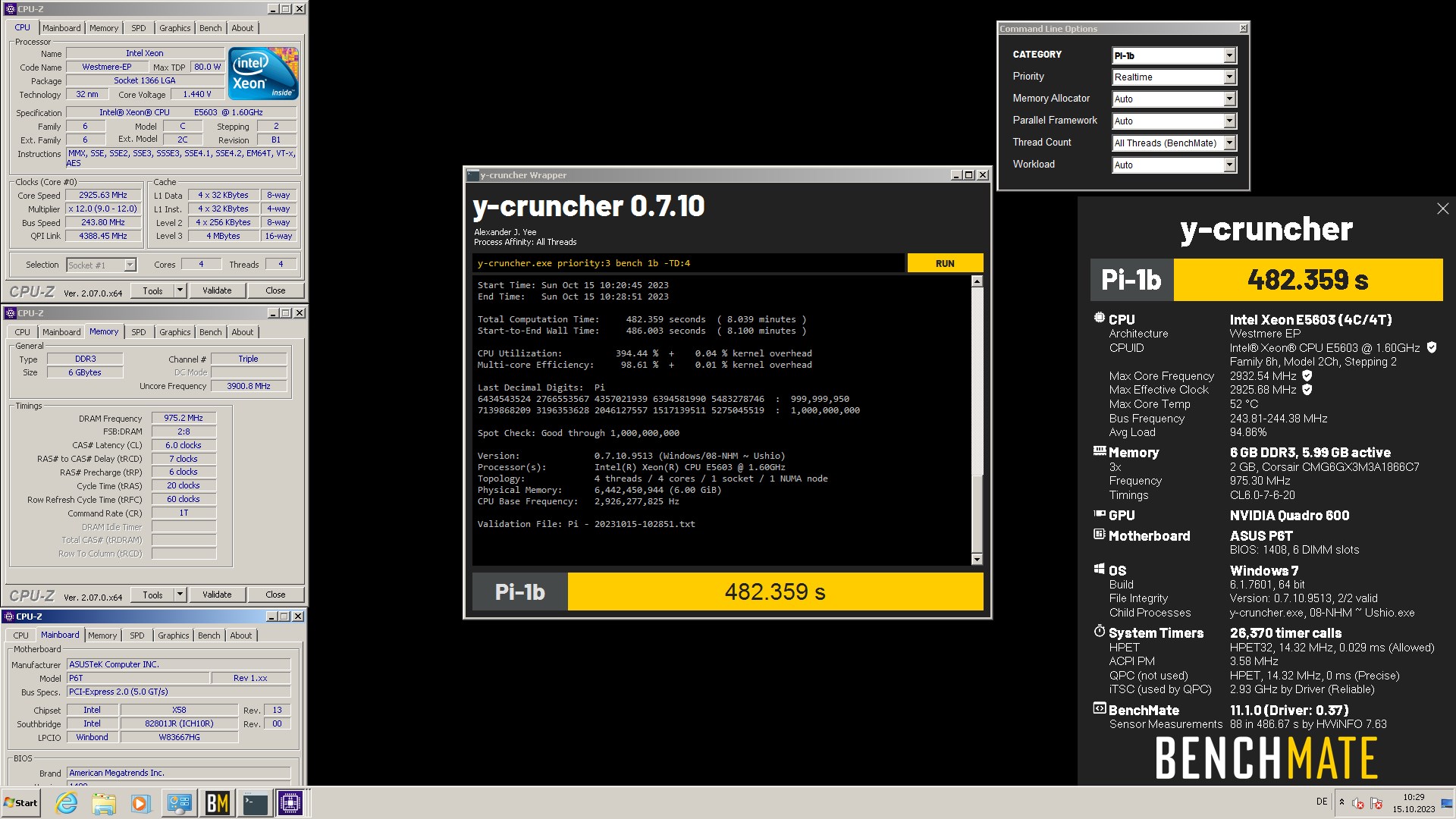The width and height of the screenshot is (1456, 819).
Task: Click the taskbar clock showing 10:29
Action: pos(1414,803)
